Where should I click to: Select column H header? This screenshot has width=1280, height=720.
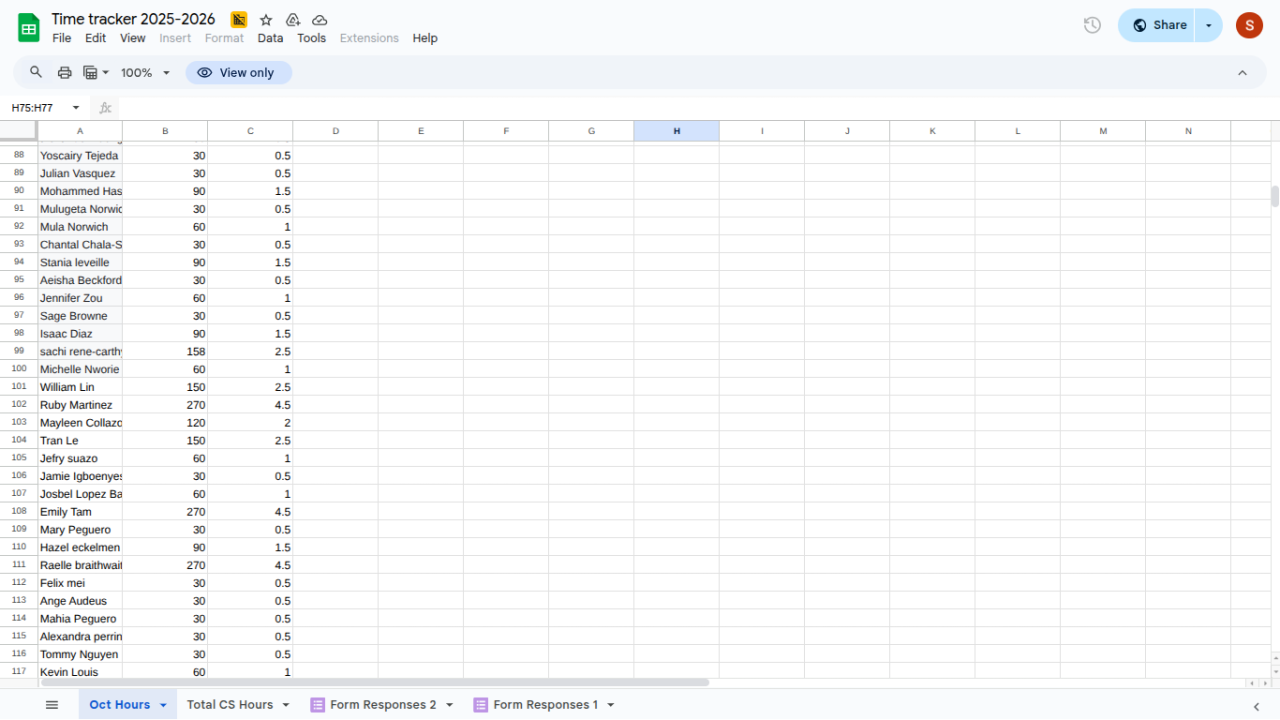pyautogui.click(x=676, y=131)
